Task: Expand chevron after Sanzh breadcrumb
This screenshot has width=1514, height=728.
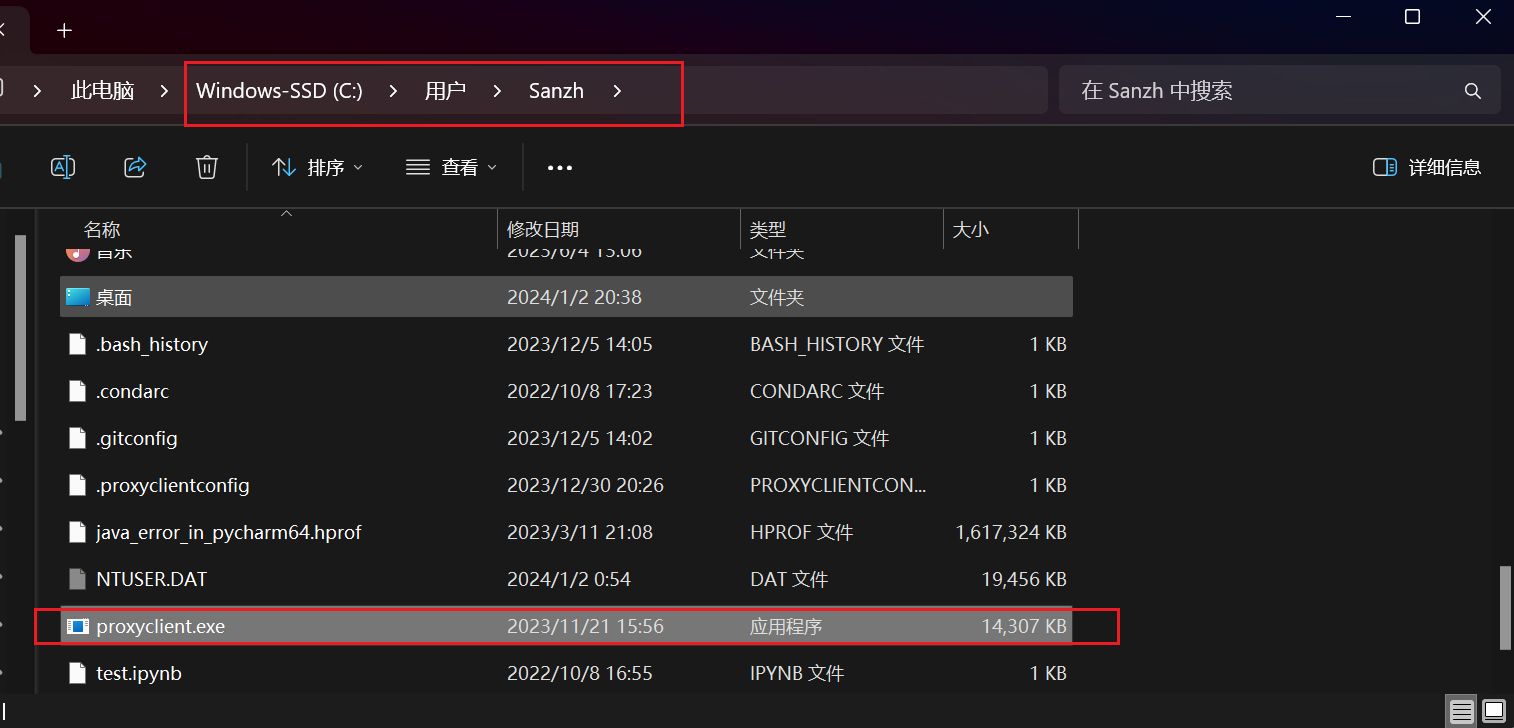Action: pos(617,91)
